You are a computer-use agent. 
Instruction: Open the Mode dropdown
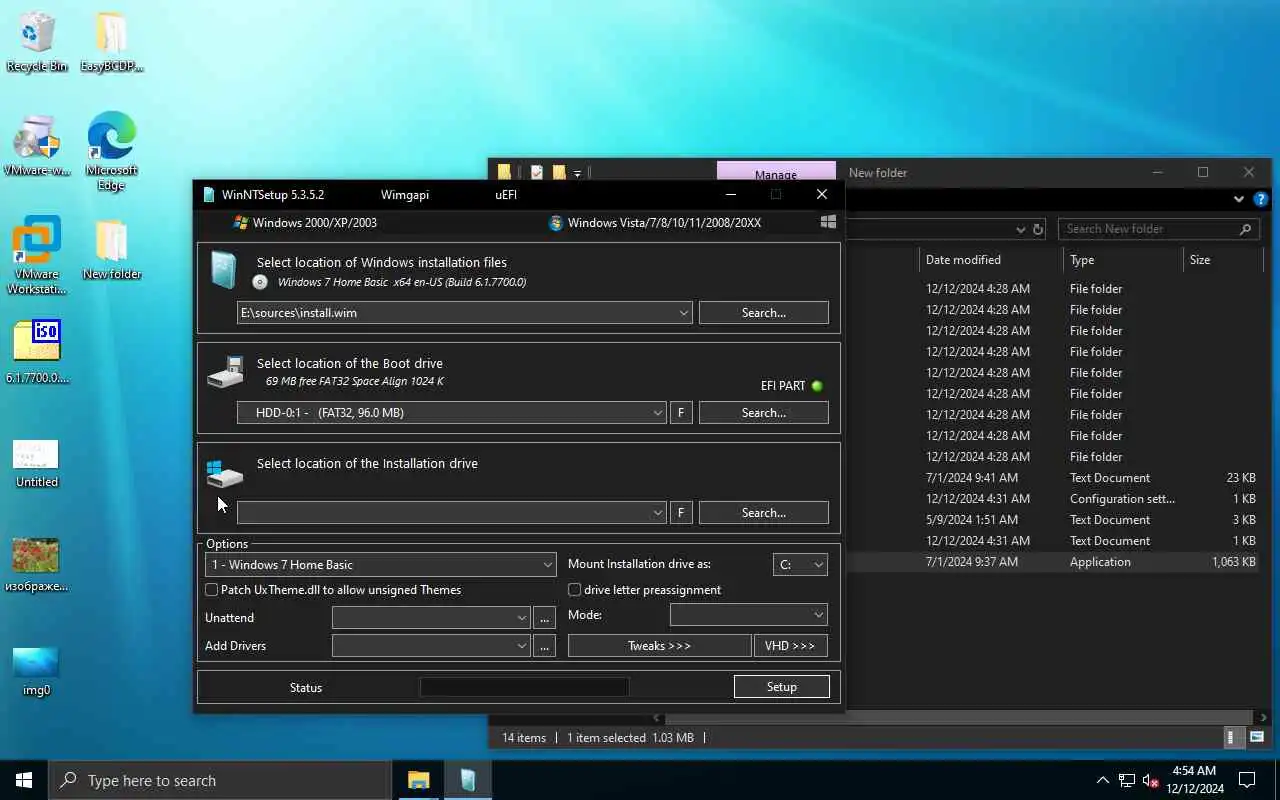748,615
